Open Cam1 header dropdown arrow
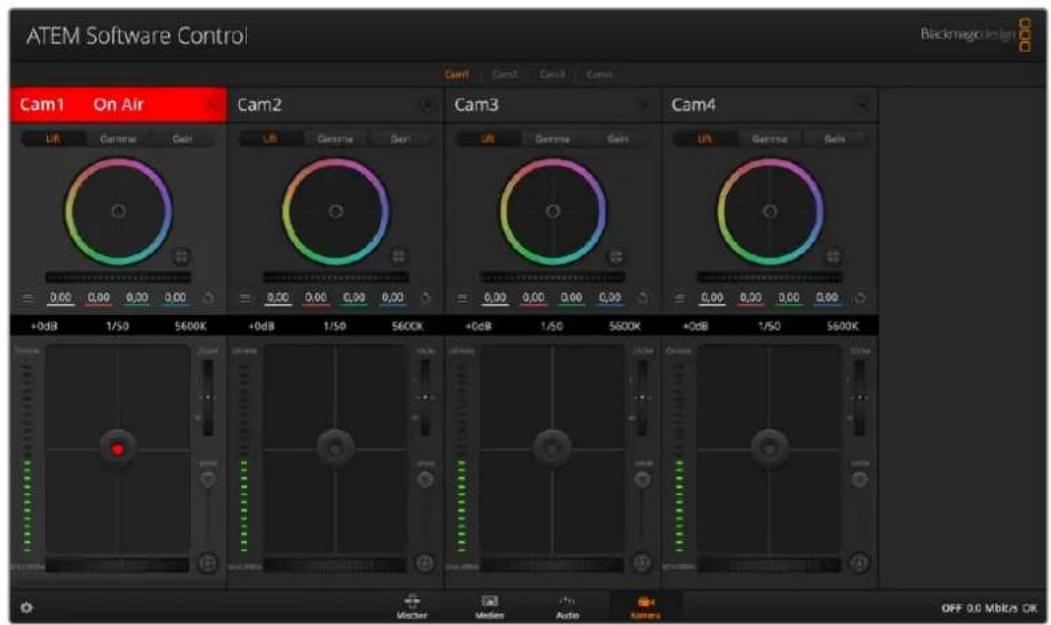 coord(210,105)
